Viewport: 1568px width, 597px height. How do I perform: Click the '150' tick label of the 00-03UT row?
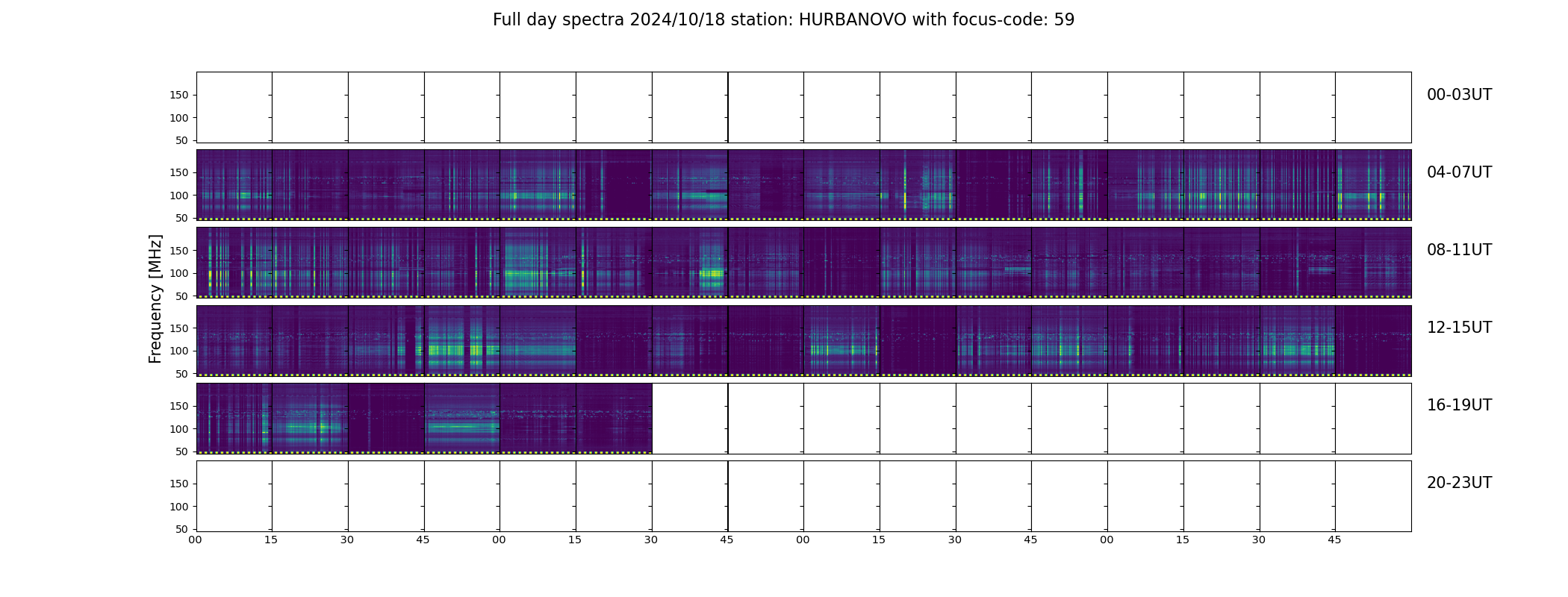tap(179, 95)
